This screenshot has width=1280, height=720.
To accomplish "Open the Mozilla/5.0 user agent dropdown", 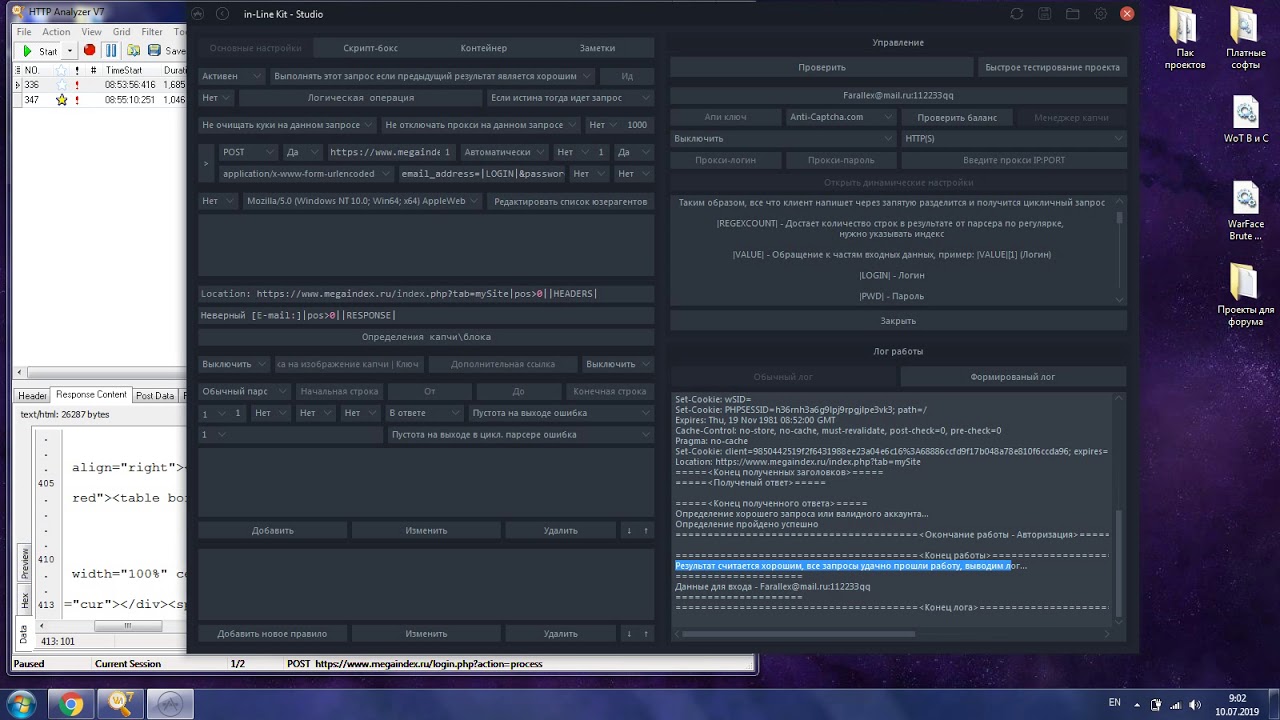I will point(364,201).
